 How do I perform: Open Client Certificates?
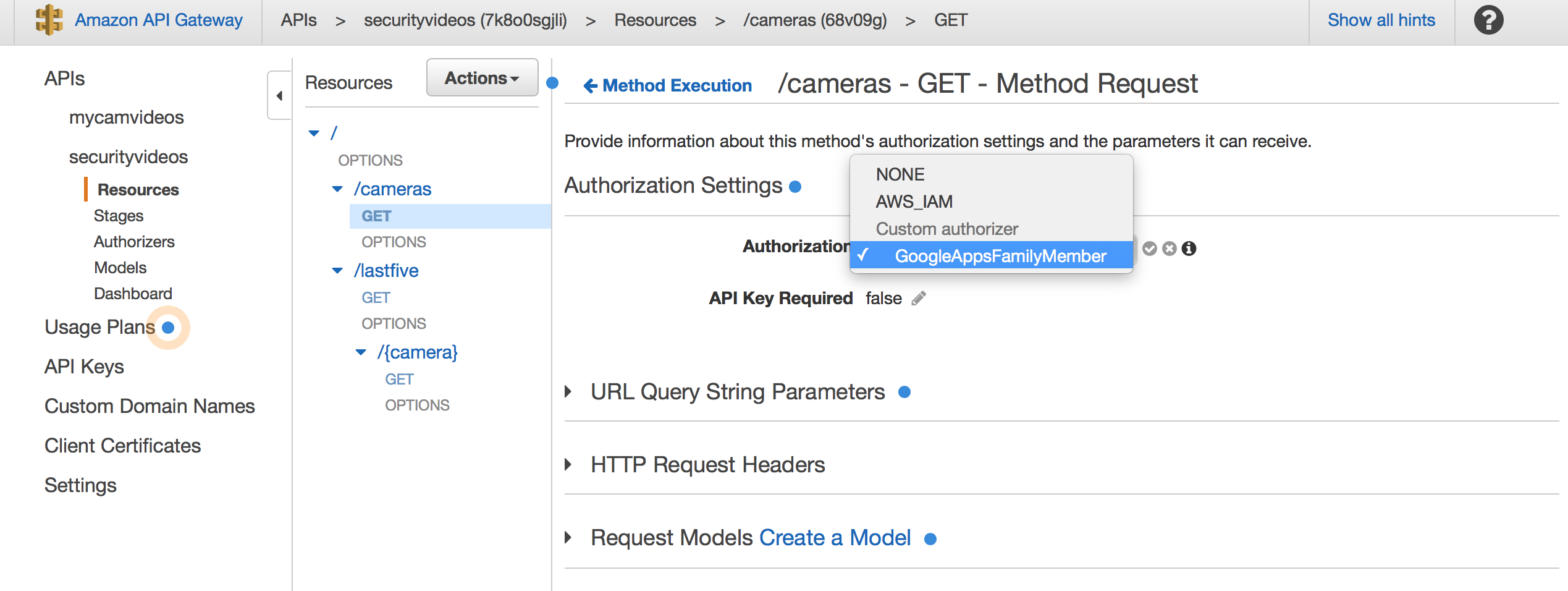(122, 446)
